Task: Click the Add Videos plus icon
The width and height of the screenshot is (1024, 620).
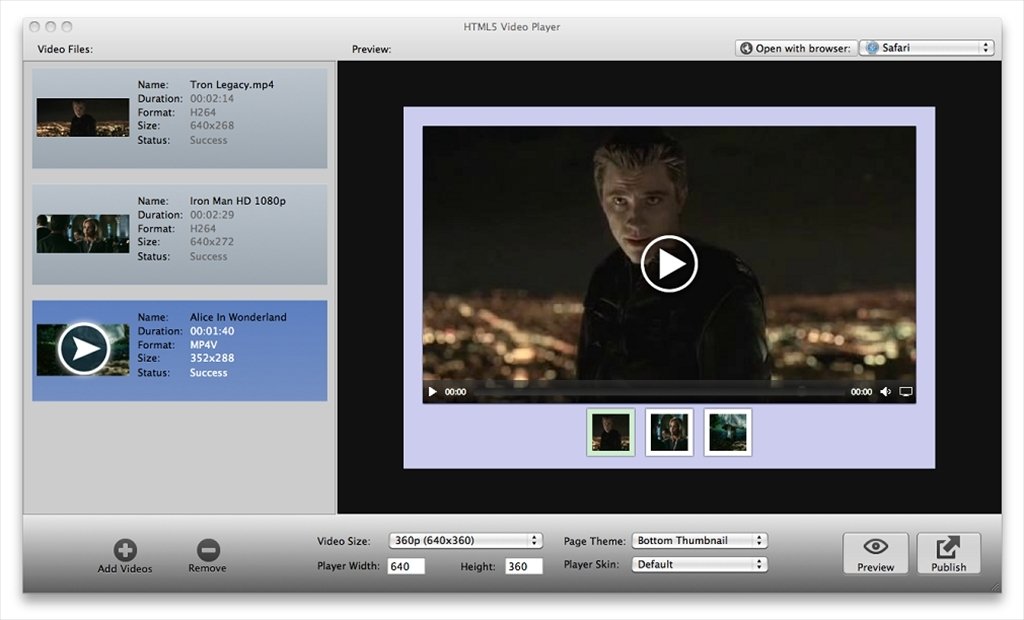Action: click(124, 550)
